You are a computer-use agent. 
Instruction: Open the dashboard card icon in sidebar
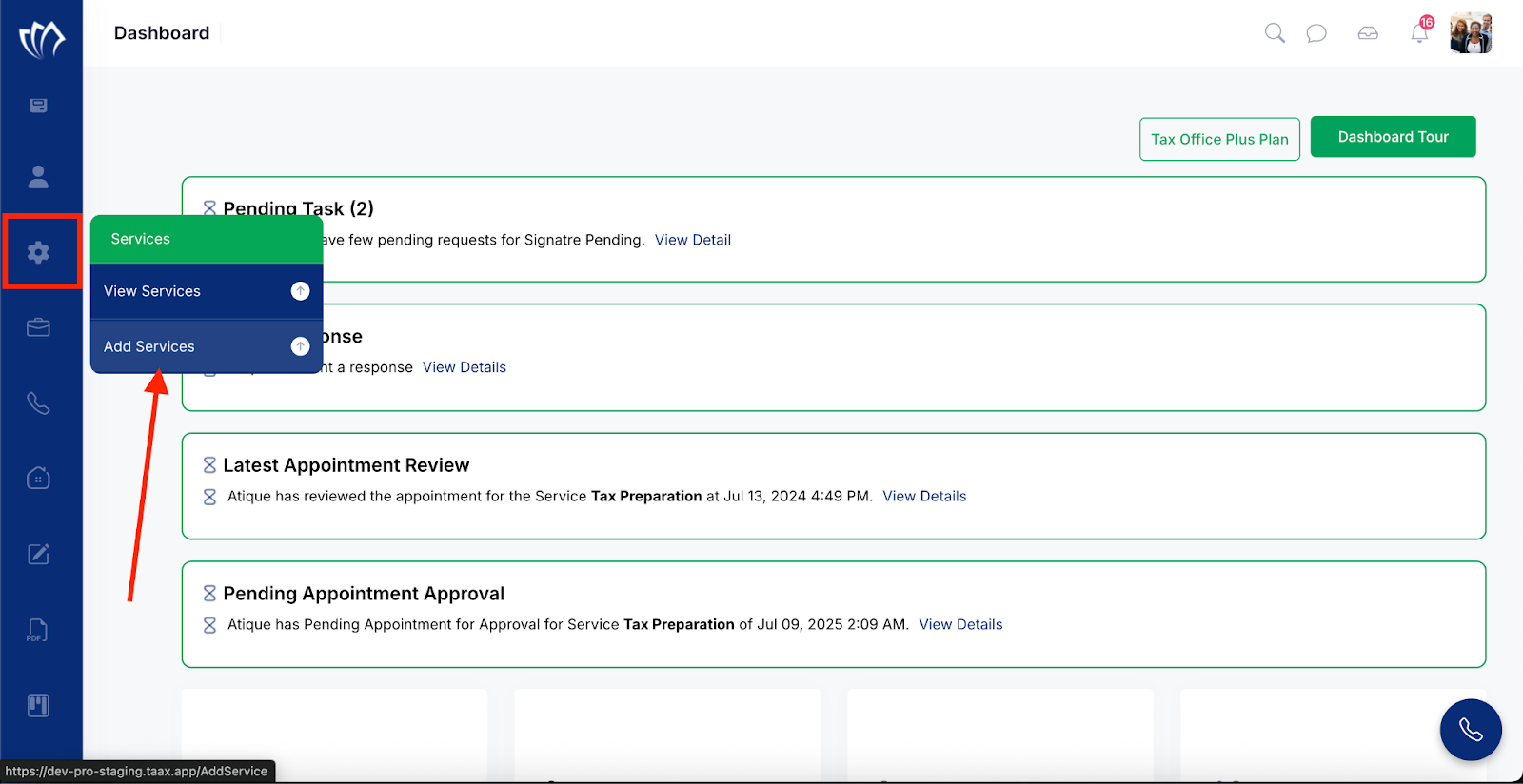(38, 106)
